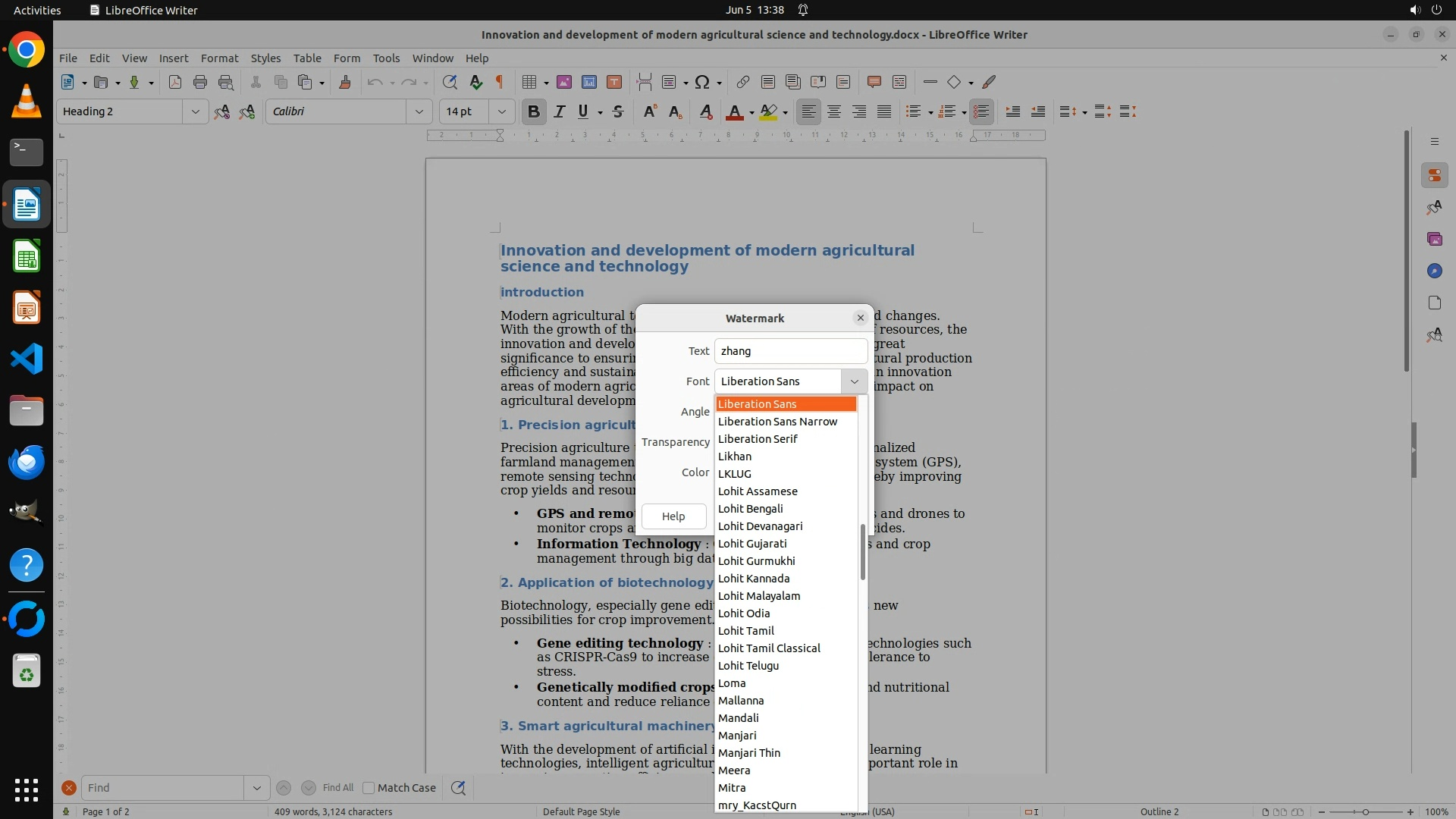Collapse the Watermark Font dropdown arrow
Viewport: 1456px width, 819px height.
click(854, 381)
